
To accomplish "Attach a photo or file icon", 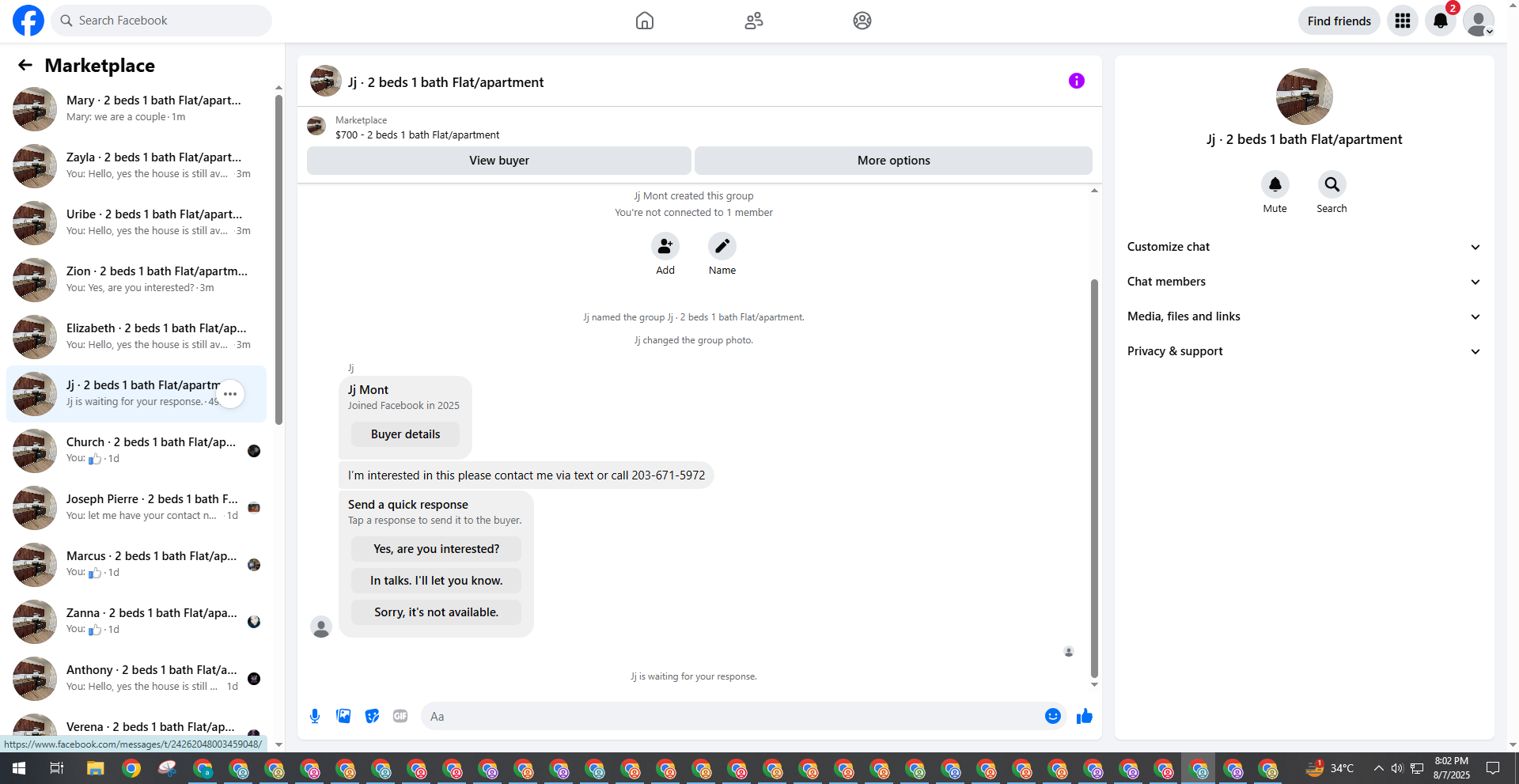I will (343, 716).
